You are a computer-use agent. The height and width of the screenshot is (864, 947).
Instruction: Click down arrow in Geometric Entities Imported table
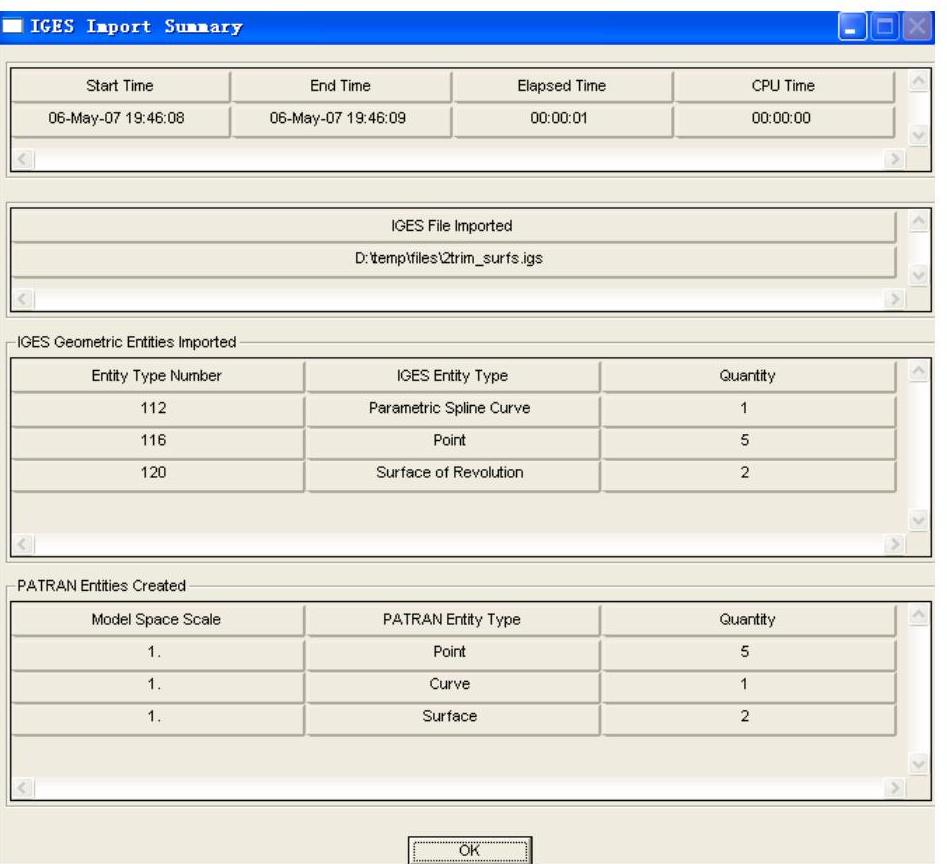pyautogui.click(x=919, y=520)
